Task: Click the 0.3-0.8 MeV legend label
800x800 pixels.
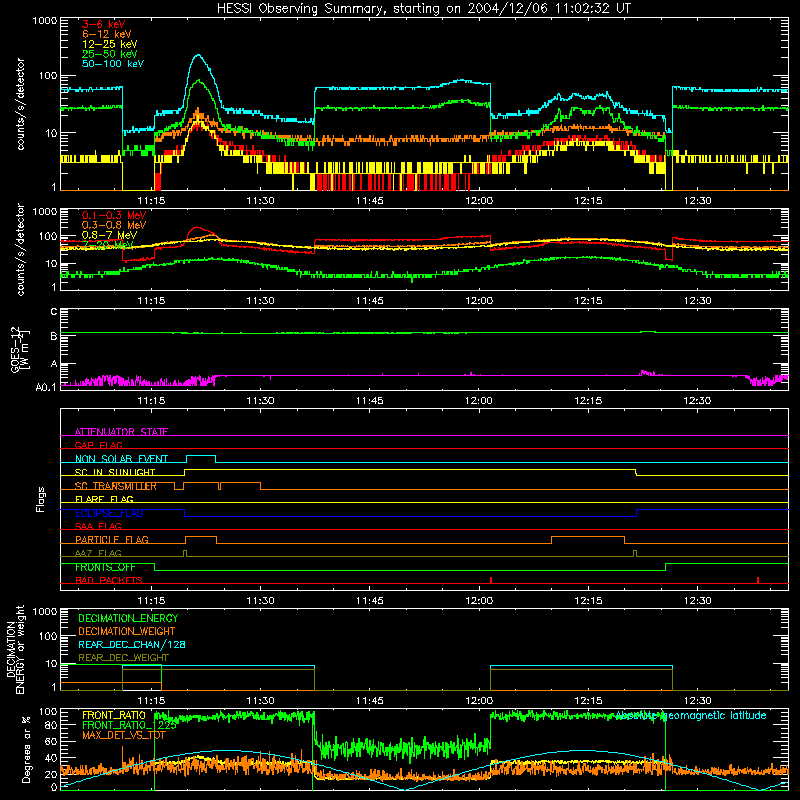Action: pos(114,225)
